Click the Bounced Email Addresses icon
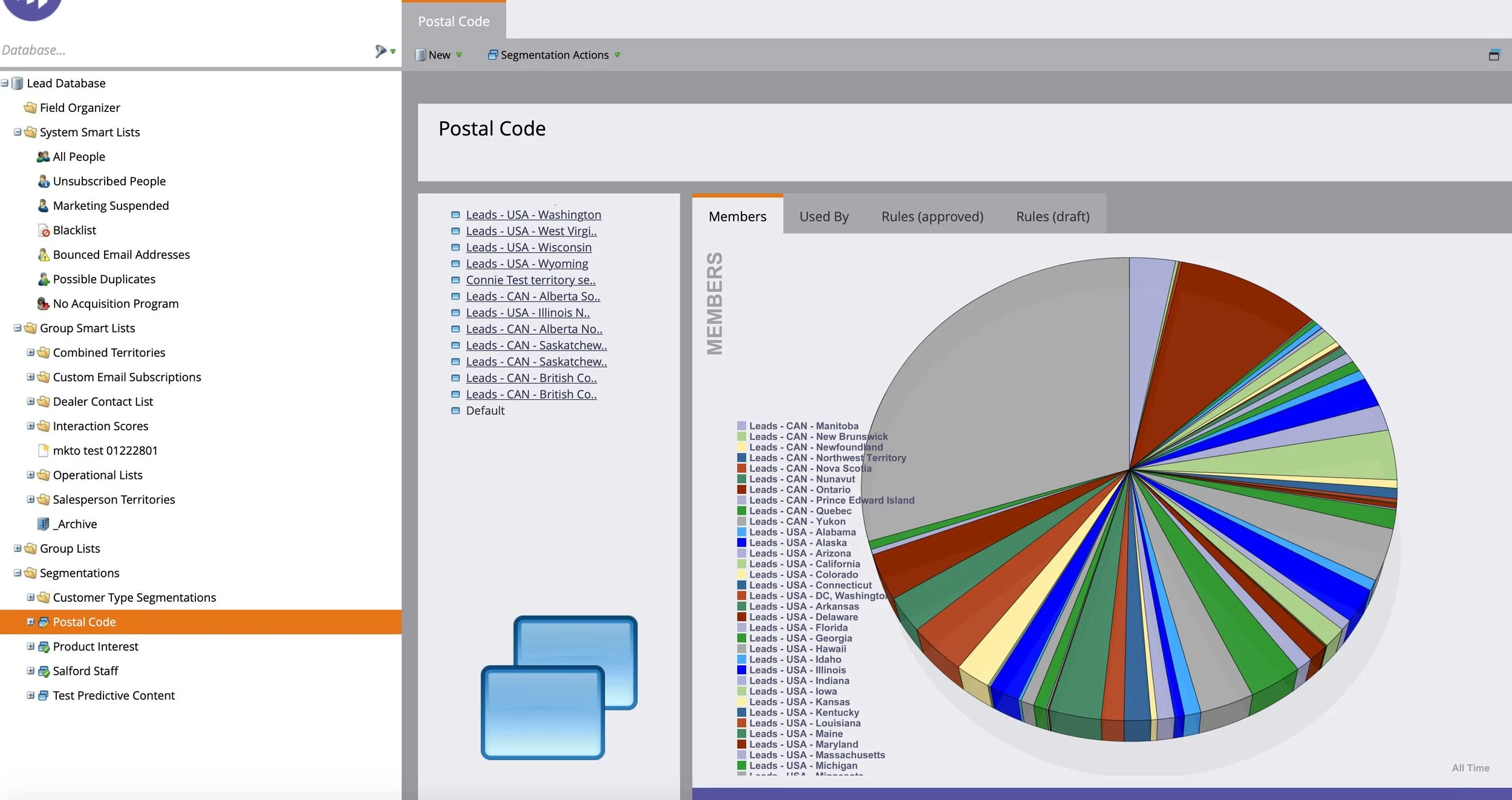 [x=43, y=255]
